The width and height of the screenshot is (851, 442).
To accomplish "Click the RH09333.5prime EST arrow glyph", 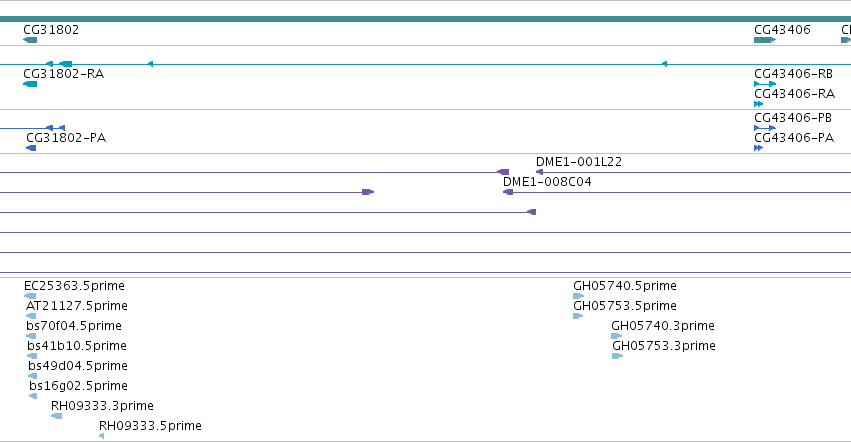I will (x=101, y=436).
